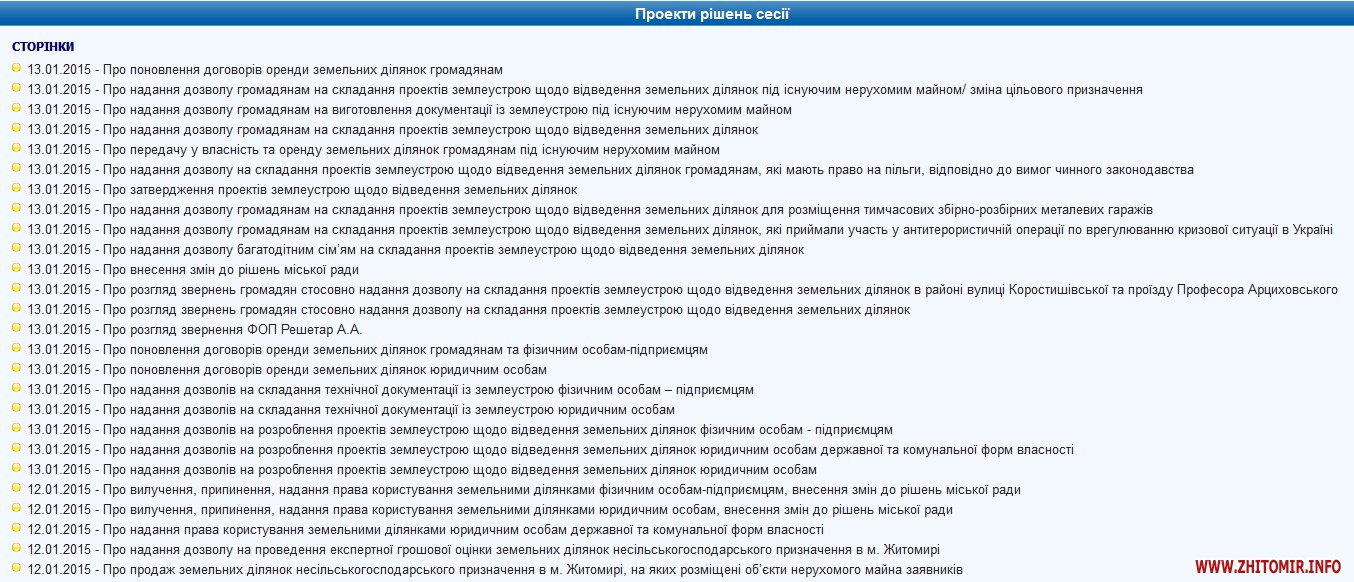Click bullet icon next to 'Про продаж земельних ділянок'
Viewport: 1354px width, 582px height.
(x=17, y=568)
